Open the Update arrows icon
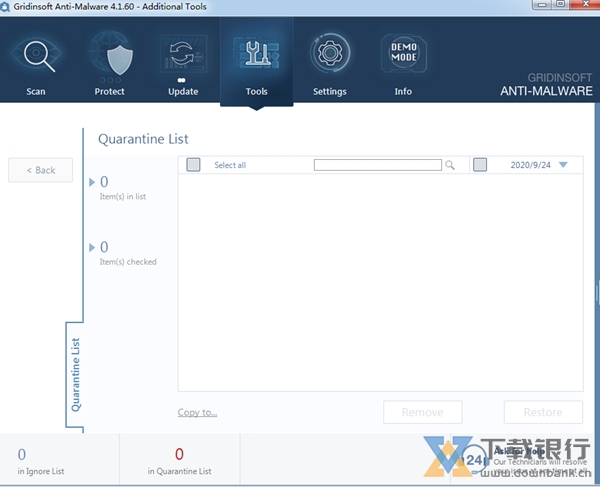Image resolution: width=600 pixels, height=487 pixels. [x=184, y=55]
